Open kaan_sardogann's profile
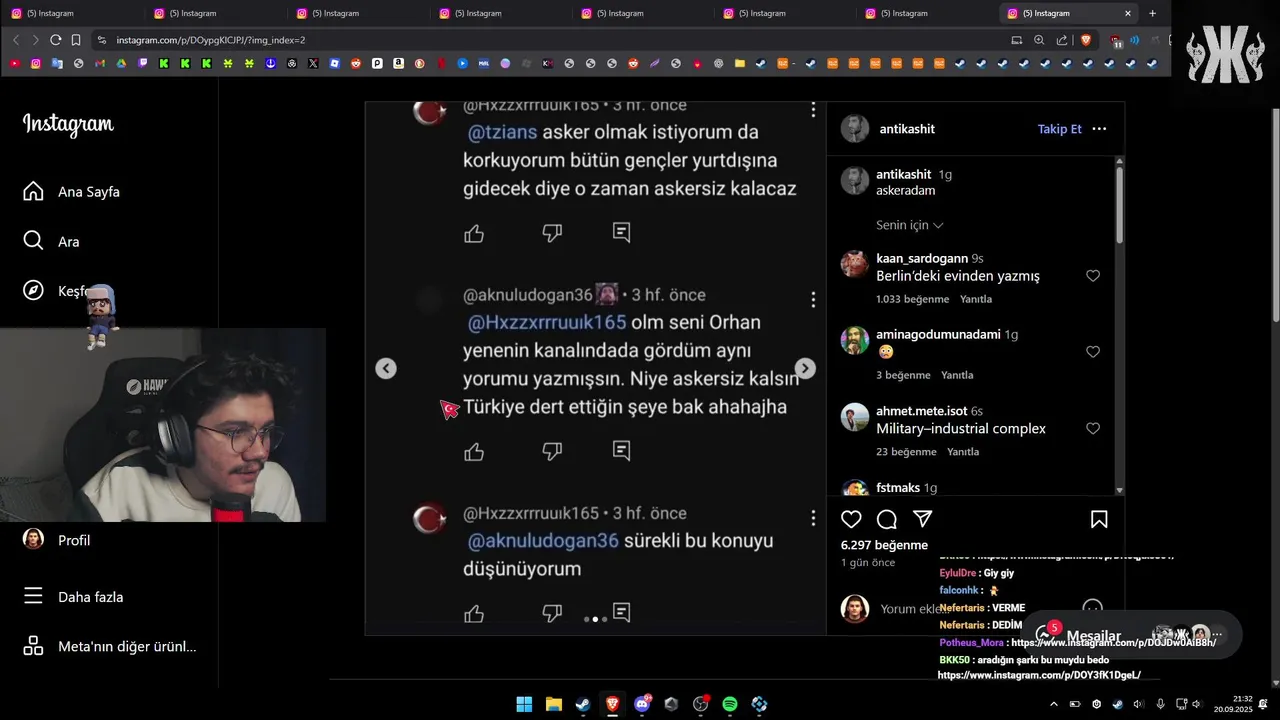 coord(922,258)
